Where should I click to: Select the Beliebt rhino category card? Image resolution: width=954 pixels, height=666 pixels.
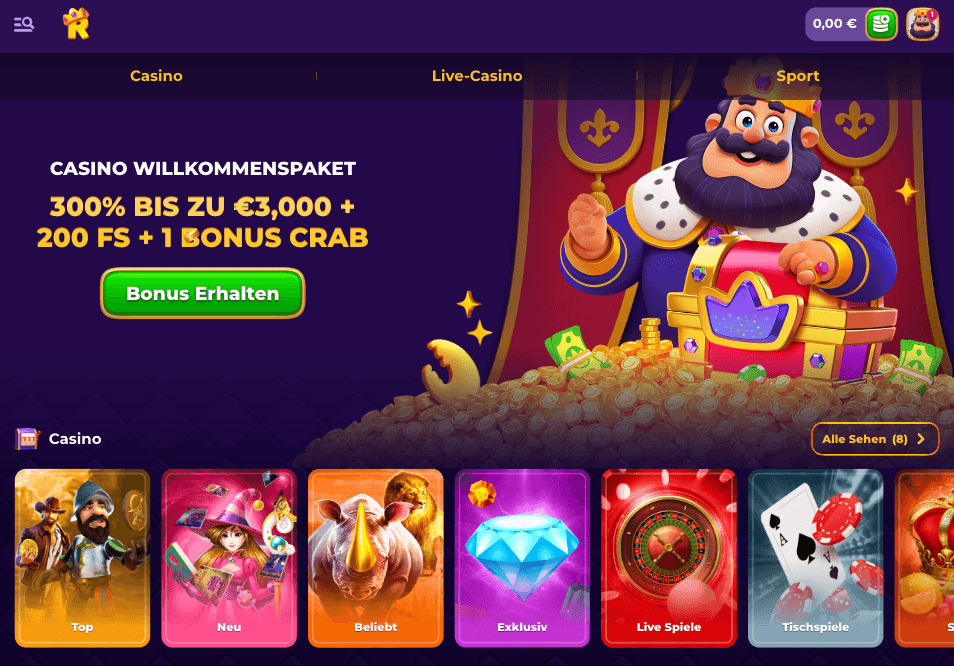pyautogui.click(x=375, y=558)
